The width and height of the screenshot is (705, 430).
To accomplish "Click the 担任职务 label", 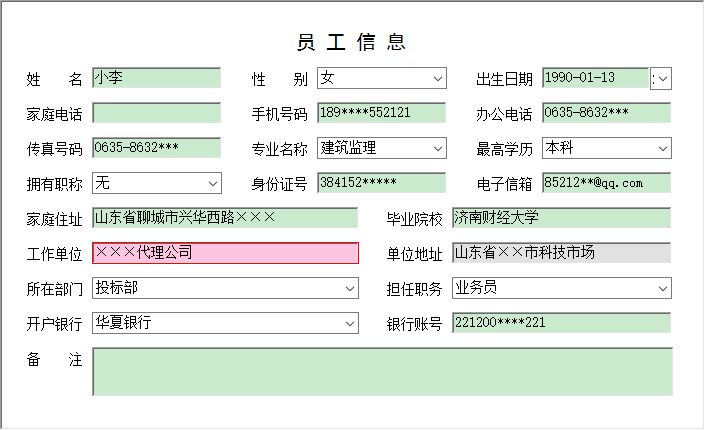I will click(414, 289).
